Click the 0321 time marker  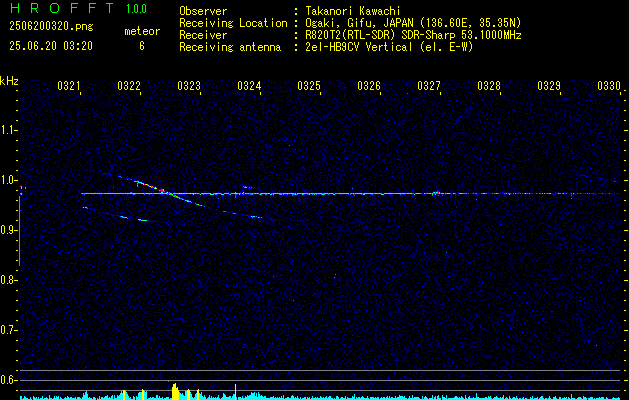(x=69, y=85)
